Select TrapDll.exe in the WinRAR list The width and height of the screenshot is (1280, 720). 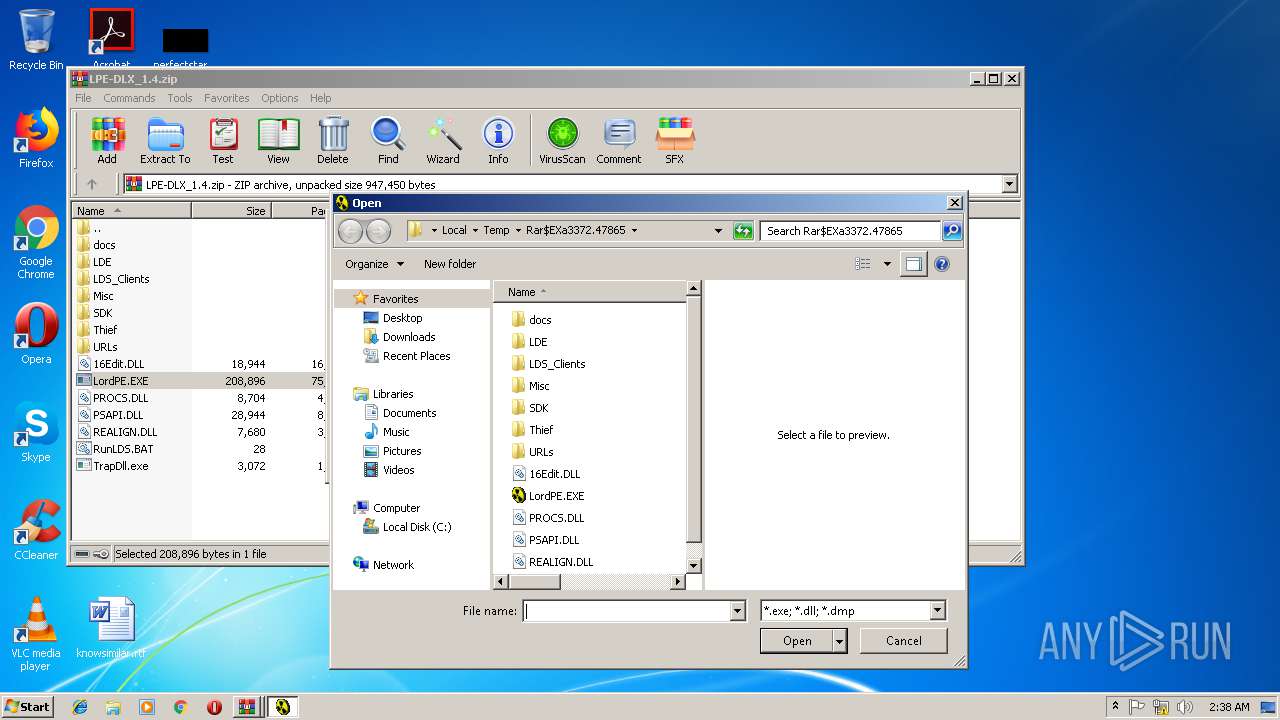click(120, 466)
